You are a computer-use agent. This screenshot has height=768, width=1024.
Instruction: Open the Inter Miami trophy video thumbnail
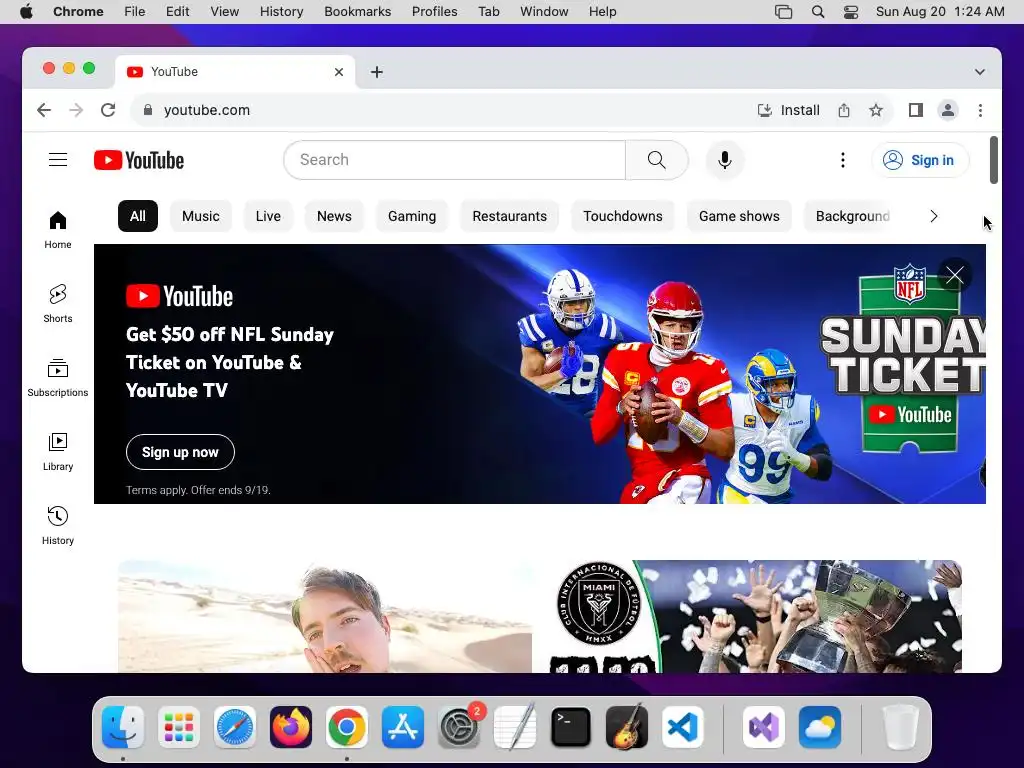tap(756, 616)
